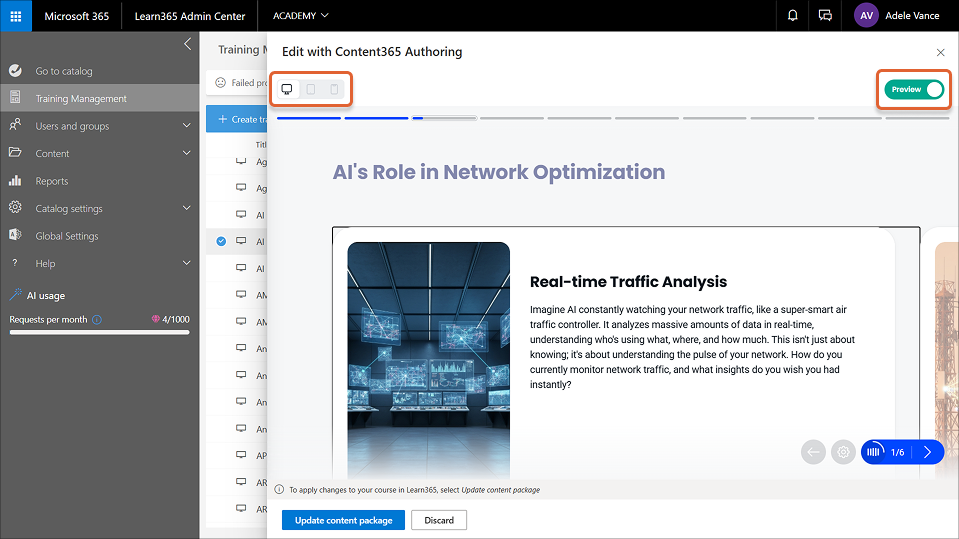
Task: Click Update content package button
Action: 343,520
